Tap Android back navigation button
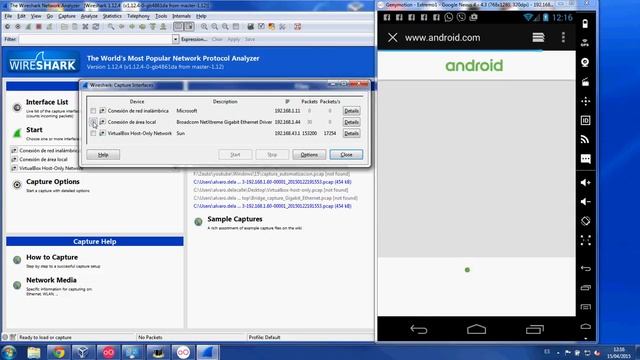This screenshot has height=360, width=640. pos(419,329)
